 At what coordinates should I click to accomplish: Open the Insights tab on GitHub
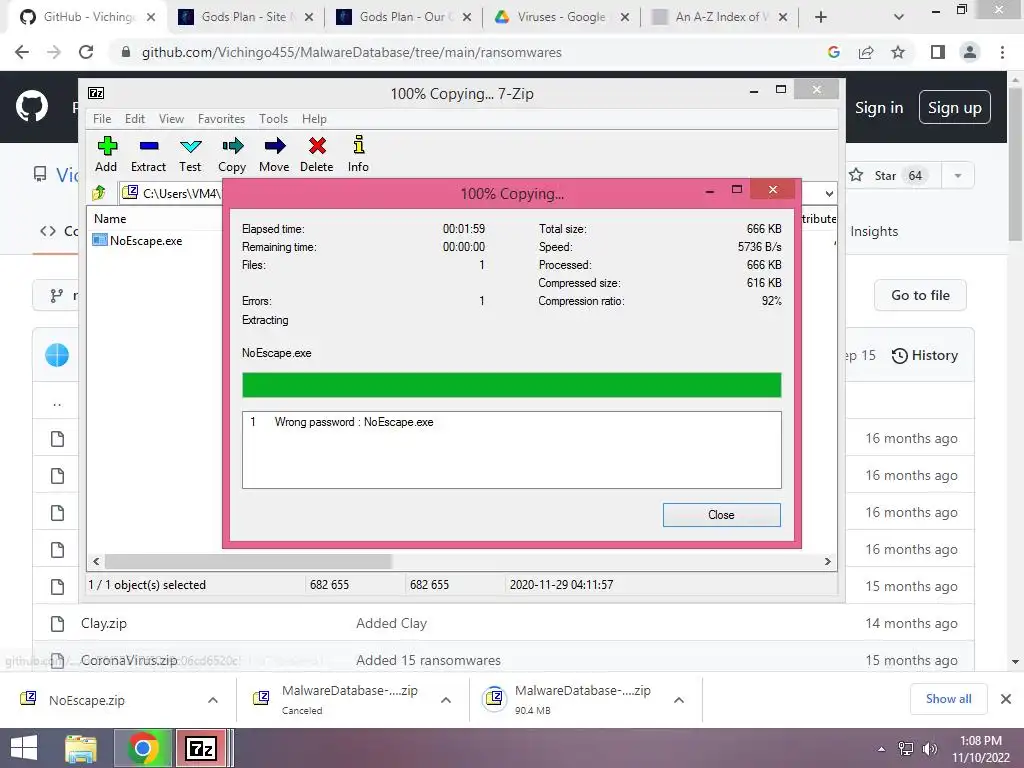click(x=874, y=231)
